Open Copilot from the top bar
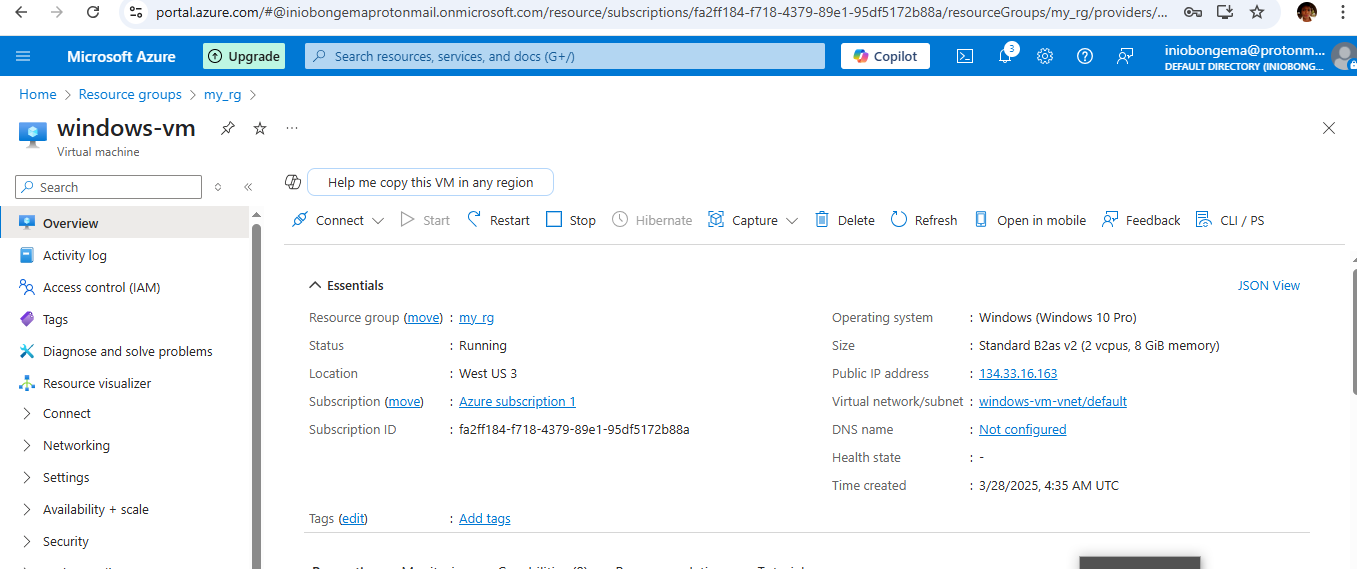This screenshot has height=569, width=1357. coord(885,56)
